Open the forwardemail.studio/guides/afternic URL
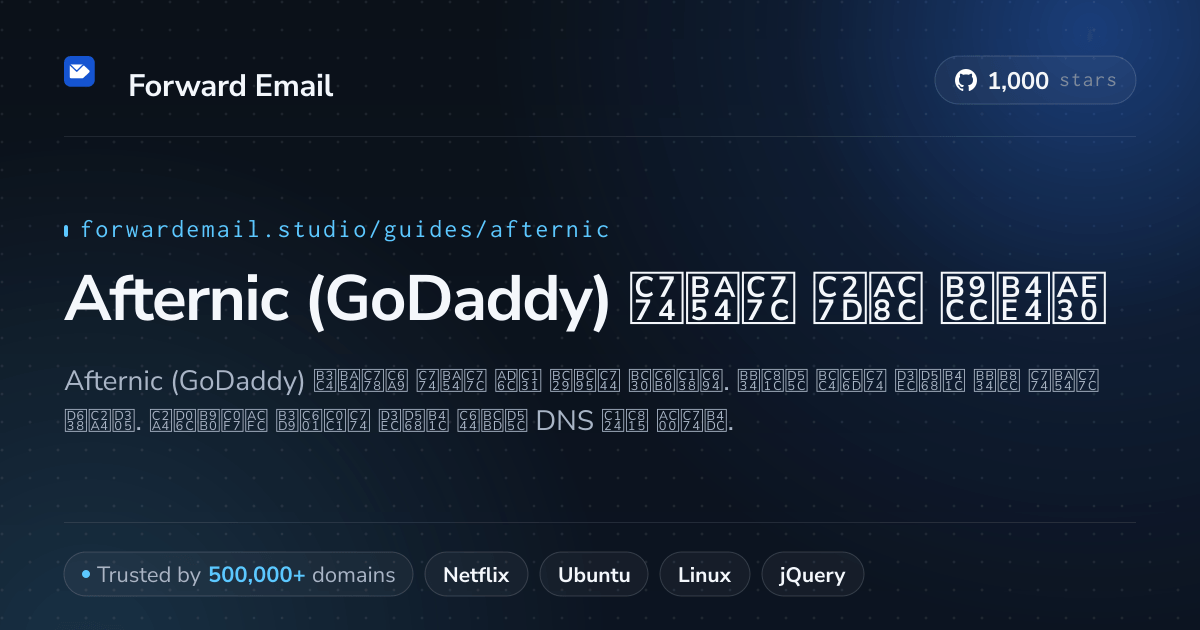This screenshot has width=1200, height=630. click(x=345, y=230)
